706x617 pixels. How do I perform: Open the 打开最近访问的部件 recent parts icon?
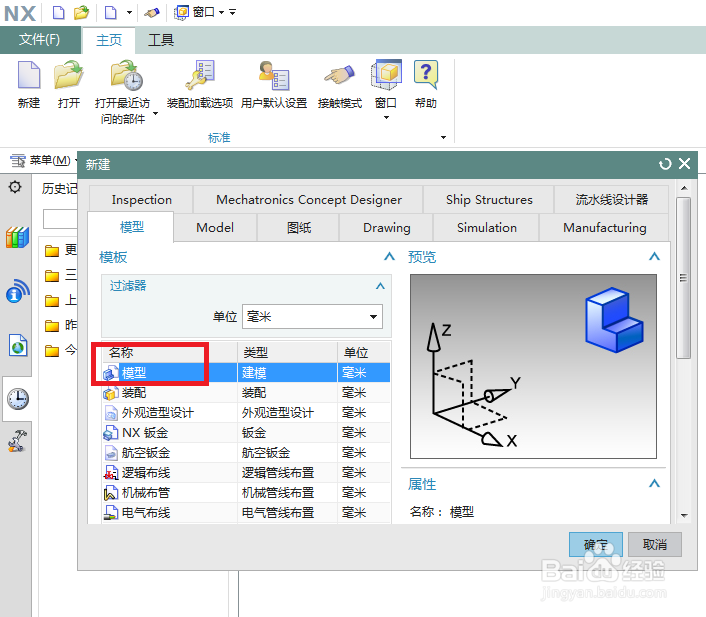[x=127, y=75]
